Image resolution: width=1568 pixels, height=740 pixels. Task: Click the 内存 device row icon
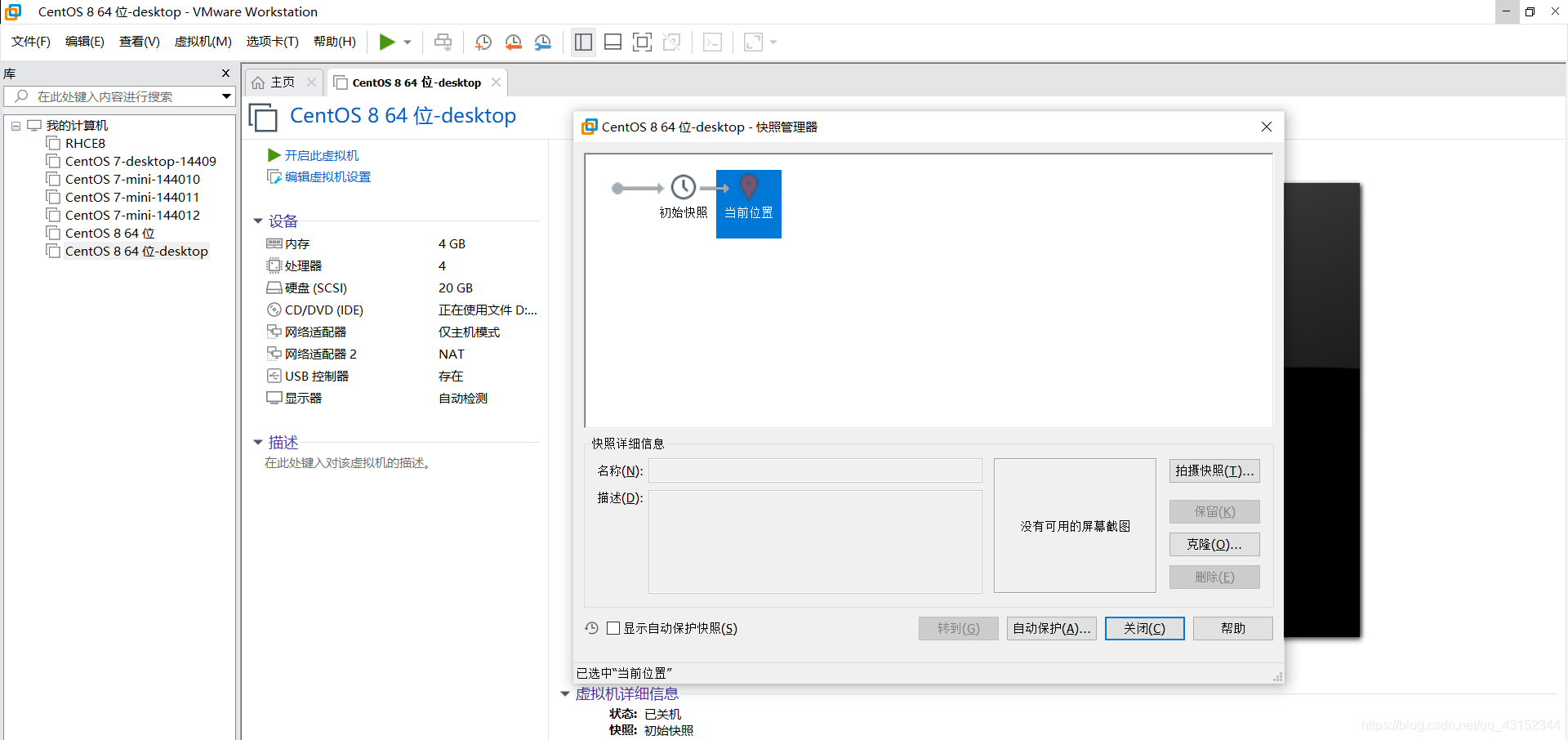click(274, 243)
